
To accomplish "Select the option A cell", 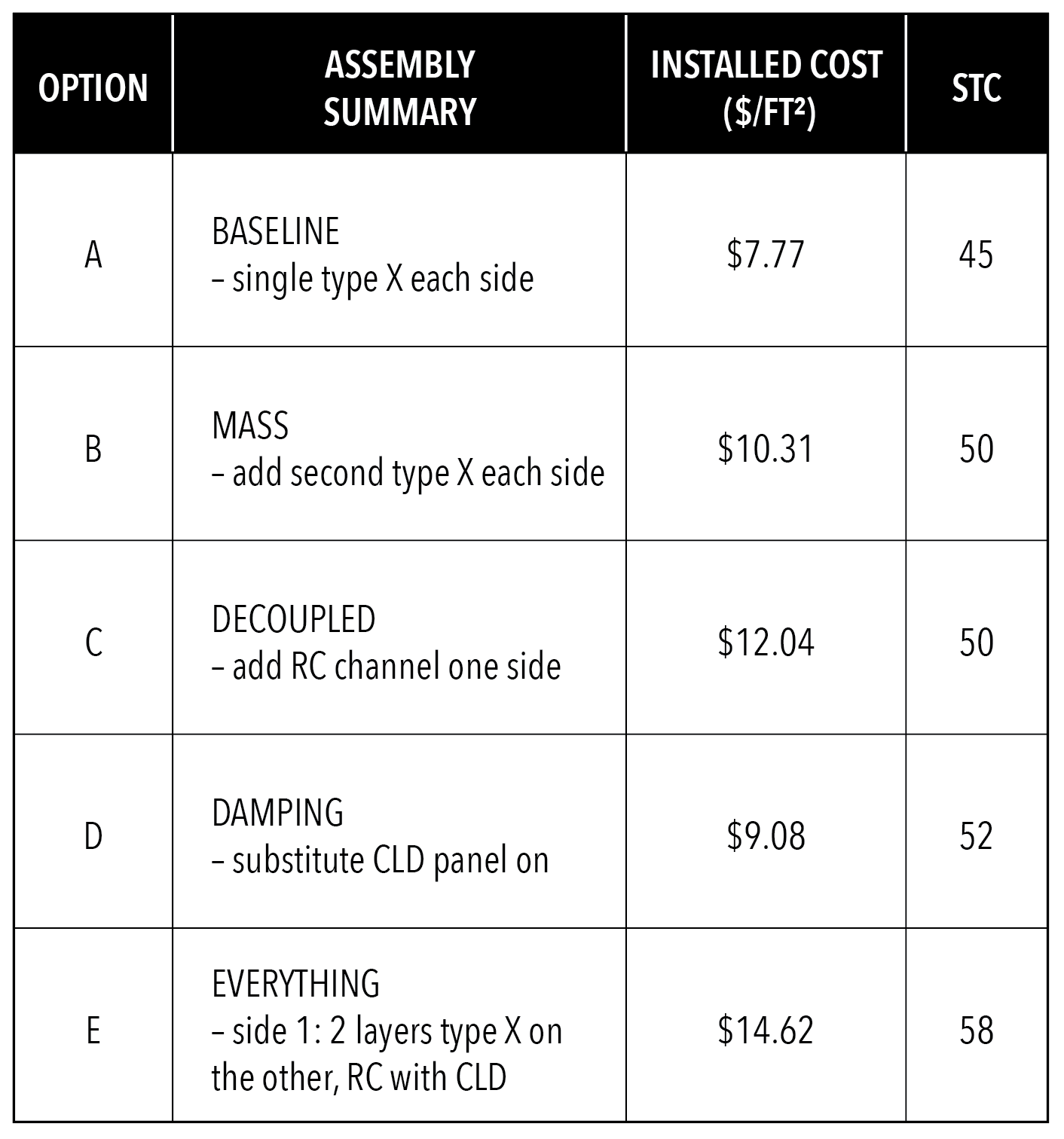I will click(93, 255).
